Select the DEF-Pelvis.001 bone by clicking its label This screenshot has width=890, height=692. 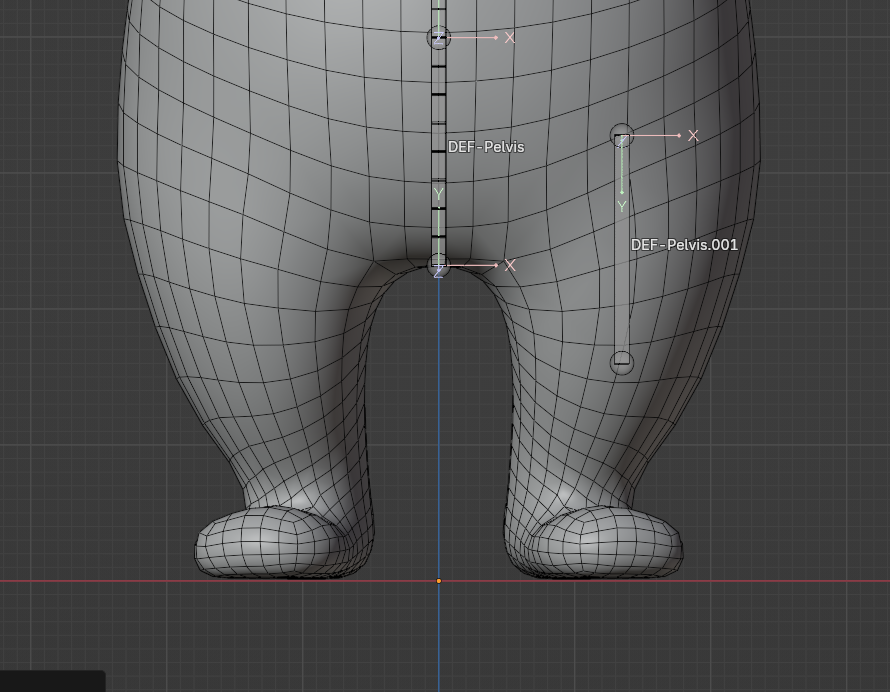[684, 244]
